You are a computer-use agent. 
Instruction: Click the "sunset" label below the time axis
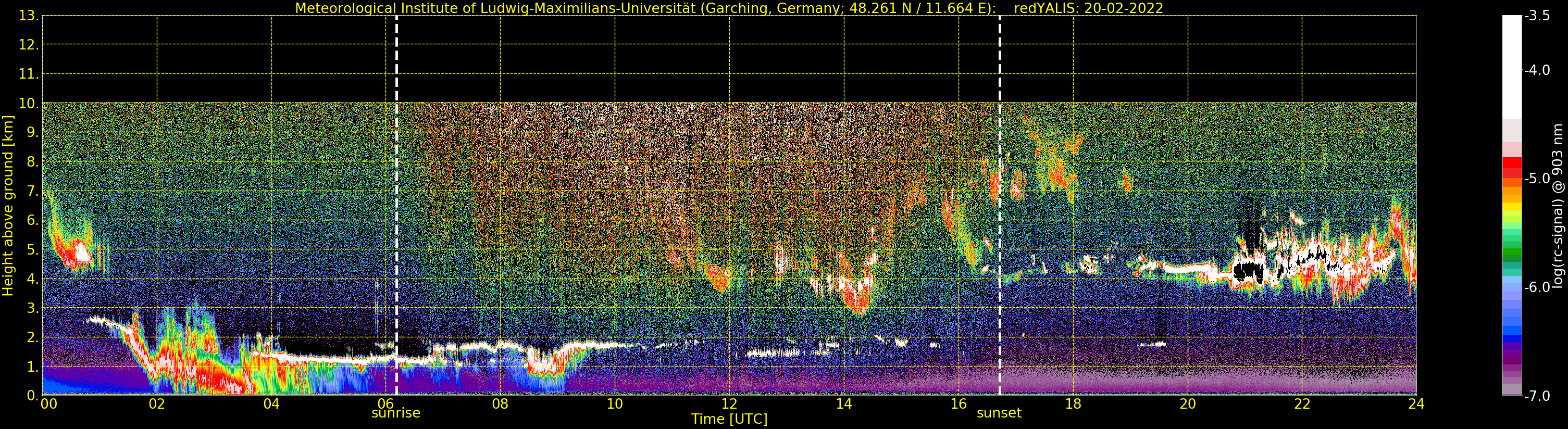coord(999,412)
